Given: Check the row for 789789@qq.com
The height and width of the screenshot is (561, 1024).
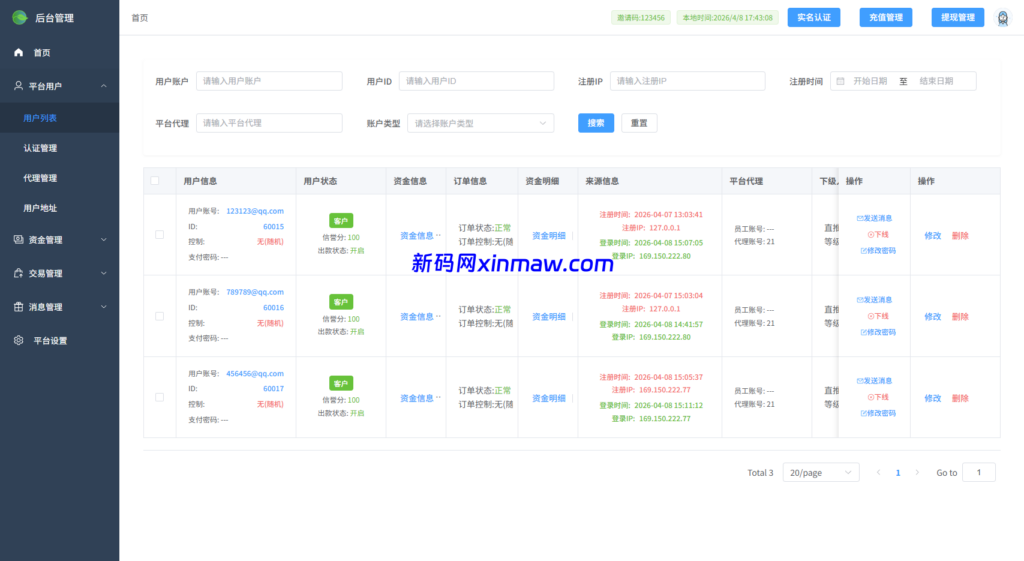Looking at the screenshot, I should point(159,316).
